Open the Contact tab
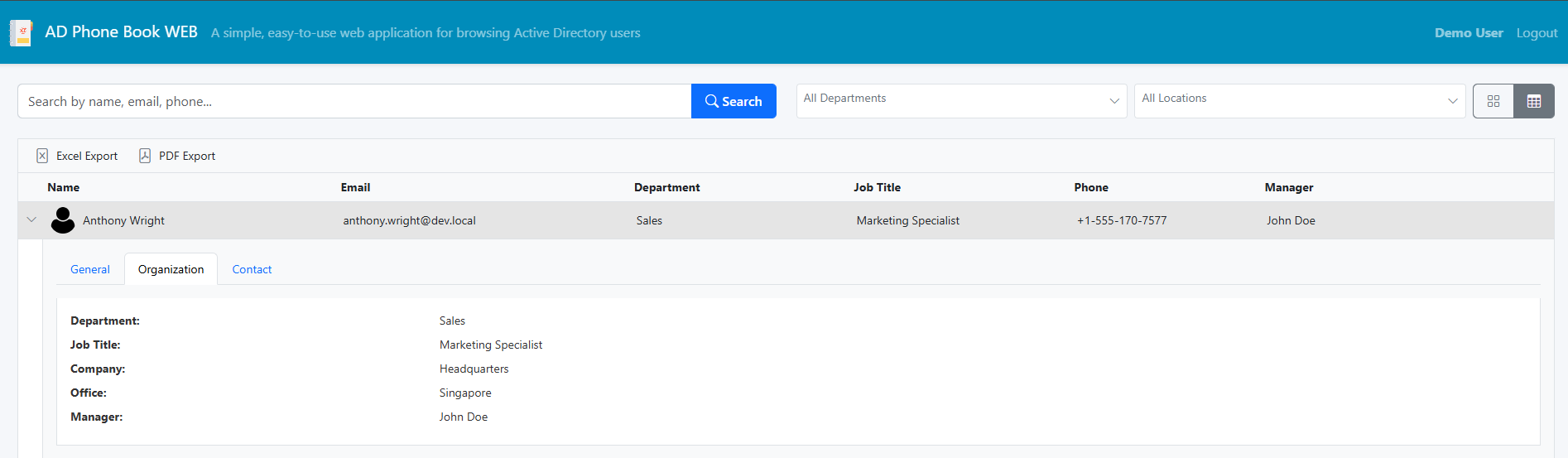The image size is (1568, 458). point(252,269)
